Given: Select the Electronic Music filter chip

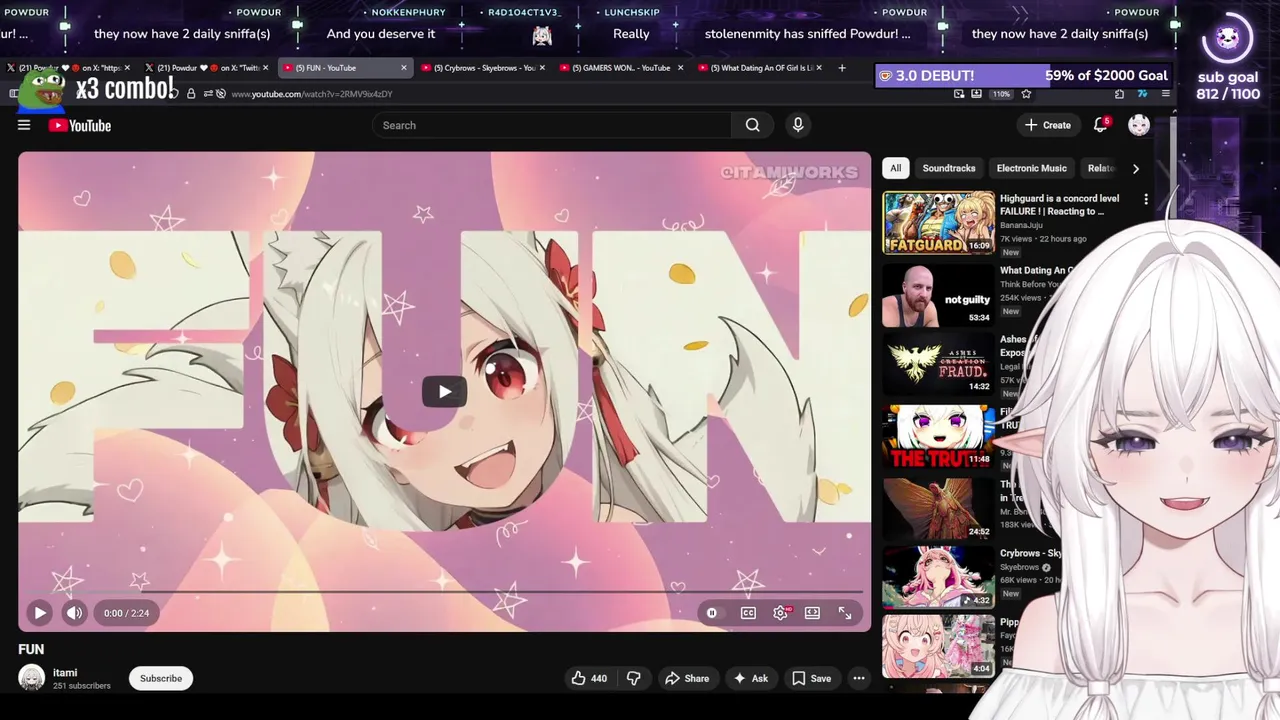Looking at the screenshot, I should pyautogui.click(x=1032, y=168).
